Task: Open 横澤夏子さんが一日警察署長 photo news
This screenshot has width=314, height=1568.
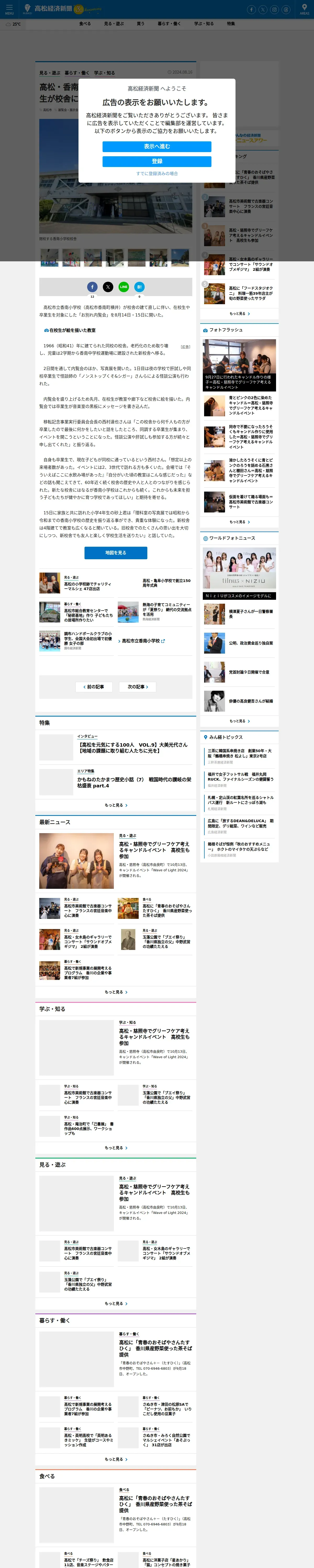Action: 251,614
